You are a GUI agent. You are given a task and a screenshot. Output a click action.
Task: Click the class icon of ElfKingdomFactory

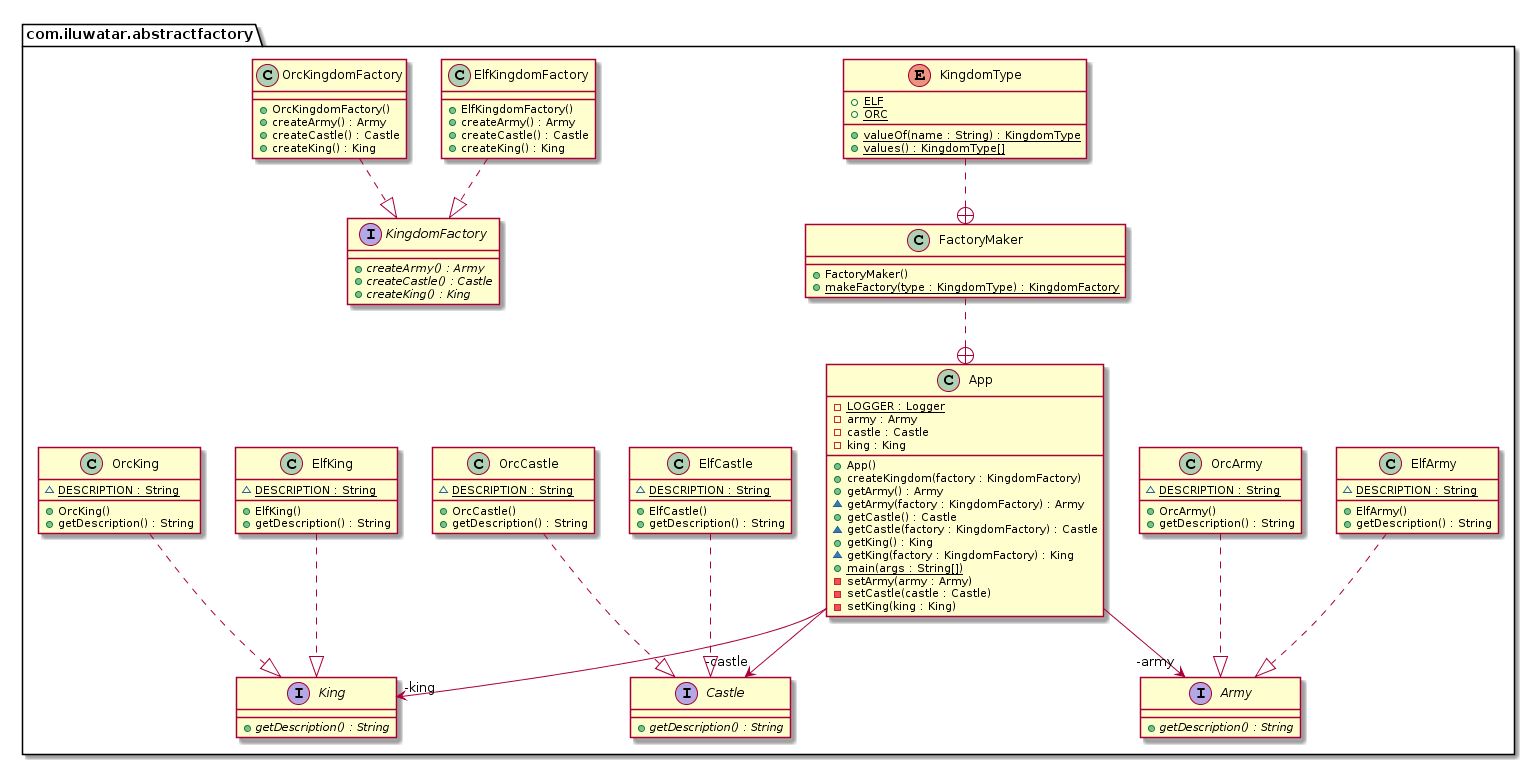pos(458,75)
